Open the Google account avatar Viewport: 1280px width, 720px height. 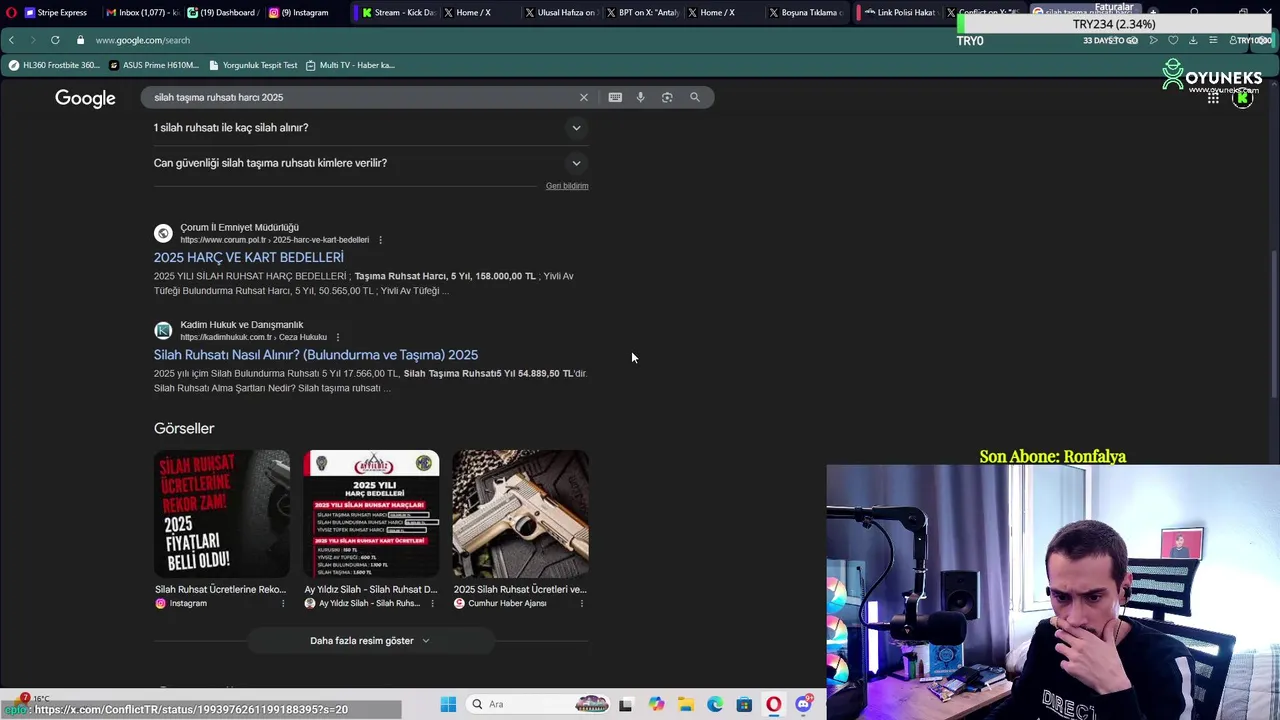[x=1243, y=98]
